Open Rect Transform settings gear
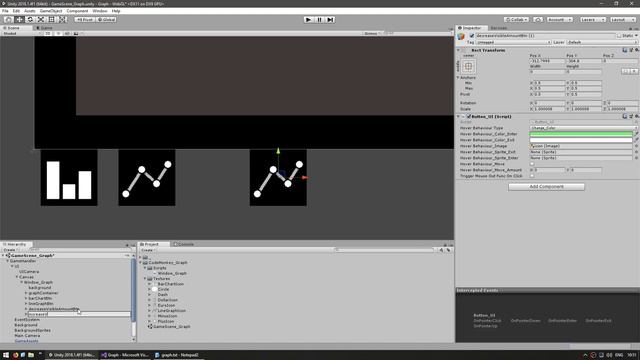The height and width of the screenshot is (360, 640). click(x=637, y=50)
